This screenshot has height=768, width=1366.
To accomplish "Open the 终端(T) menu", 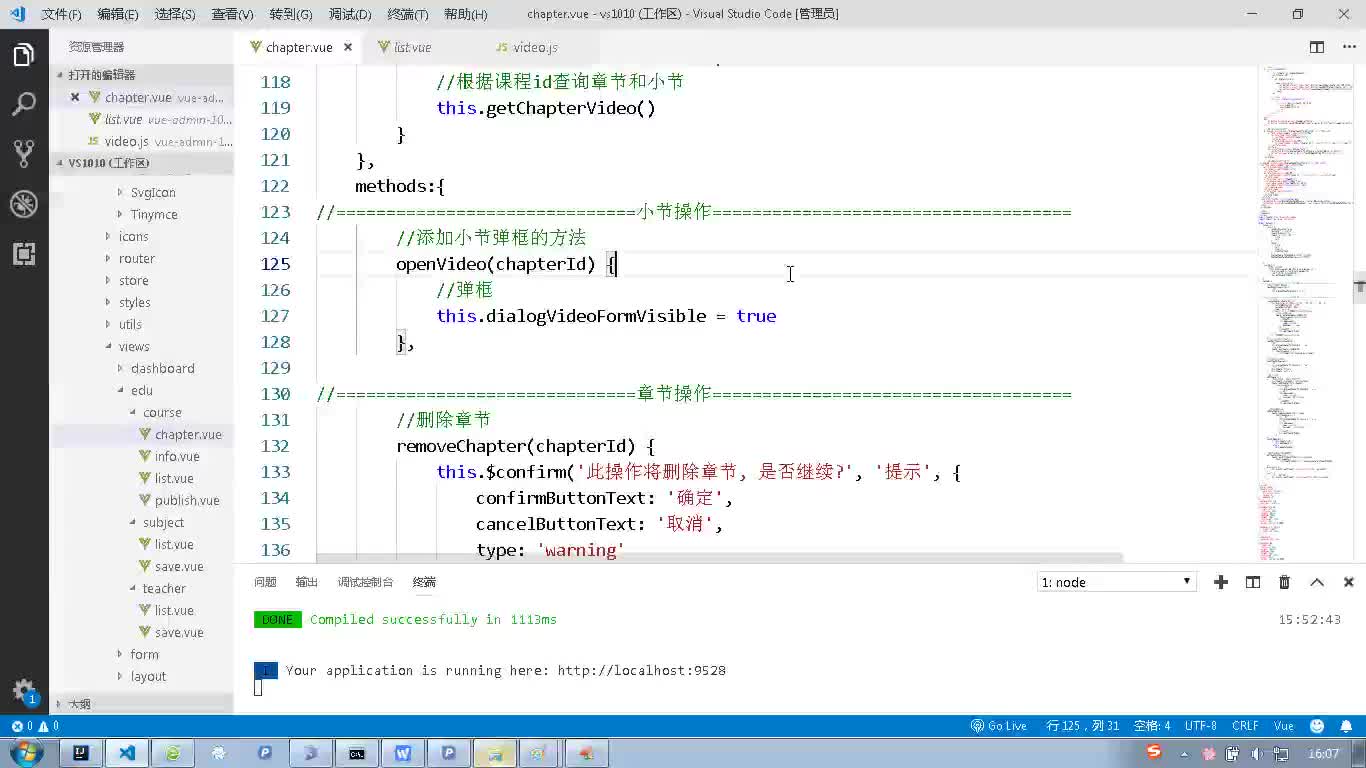I will coord(408,14).
